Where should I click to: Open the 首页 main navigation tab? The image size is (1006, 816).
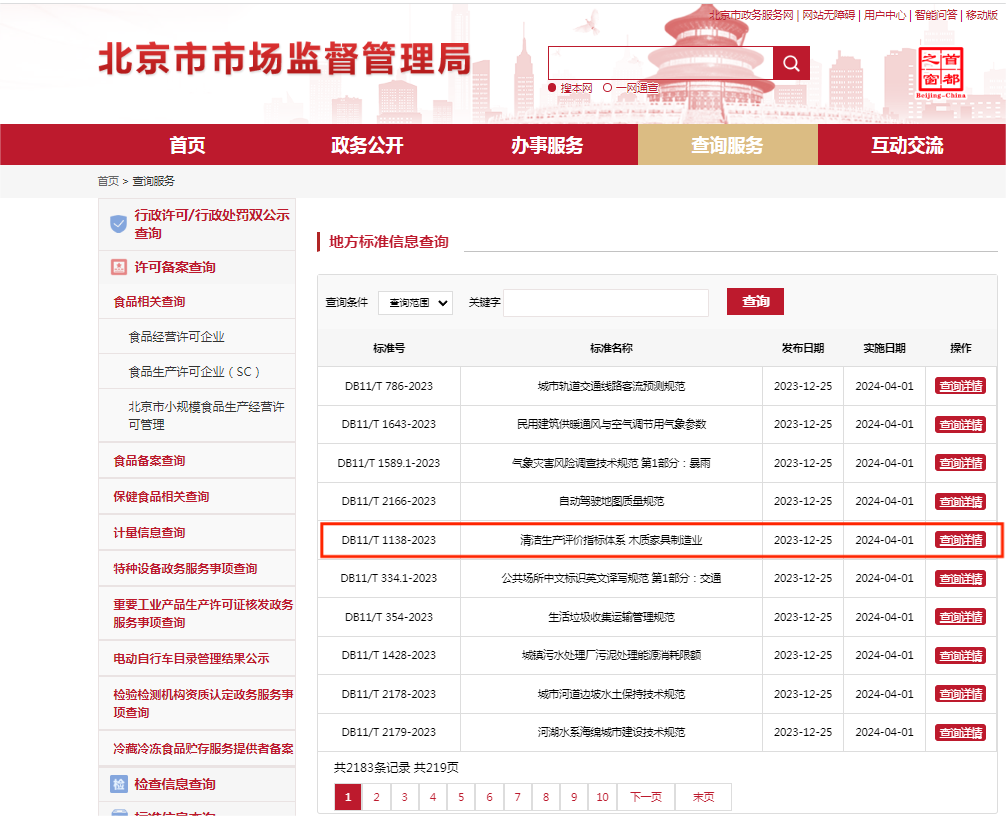(x=187, y=145)
